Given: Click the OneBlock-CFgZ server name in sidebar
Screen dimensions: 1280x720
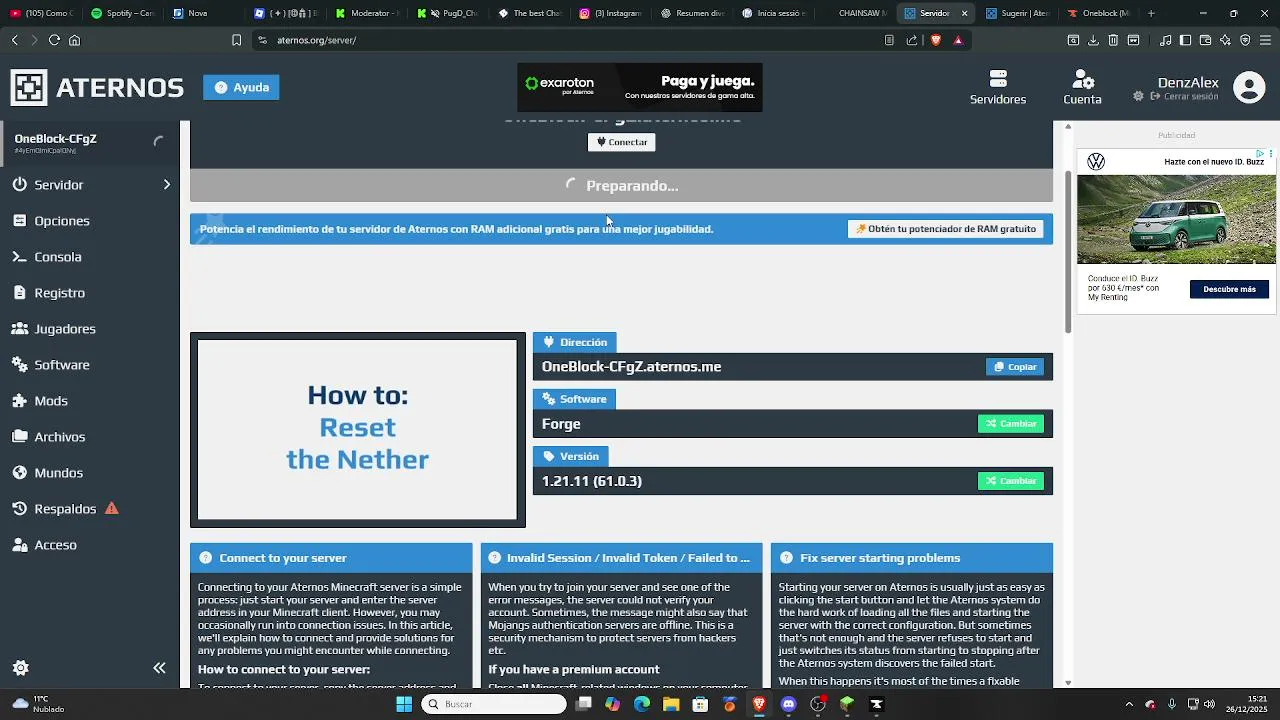Looking at the screenshot, I should [55, 139].
